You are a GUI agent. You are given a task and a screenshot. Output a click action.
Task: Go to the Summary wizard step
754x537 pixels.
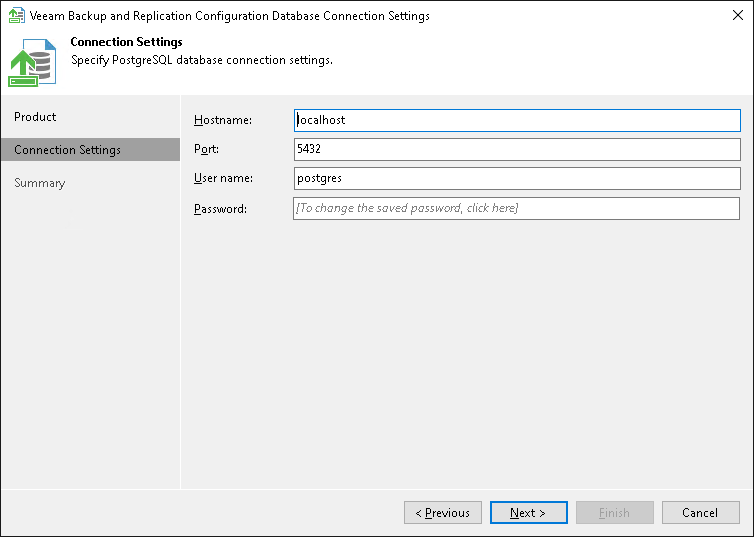click(x=39, y=183)
